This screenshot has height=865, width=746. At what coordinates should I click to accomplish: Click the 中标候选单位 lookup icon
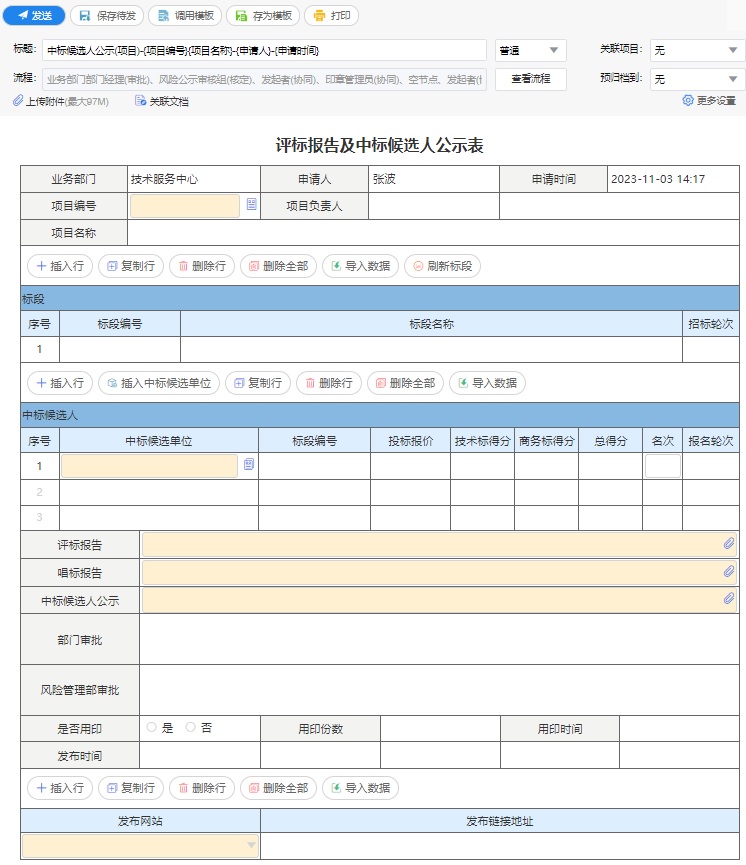click(x=249, y=464)
